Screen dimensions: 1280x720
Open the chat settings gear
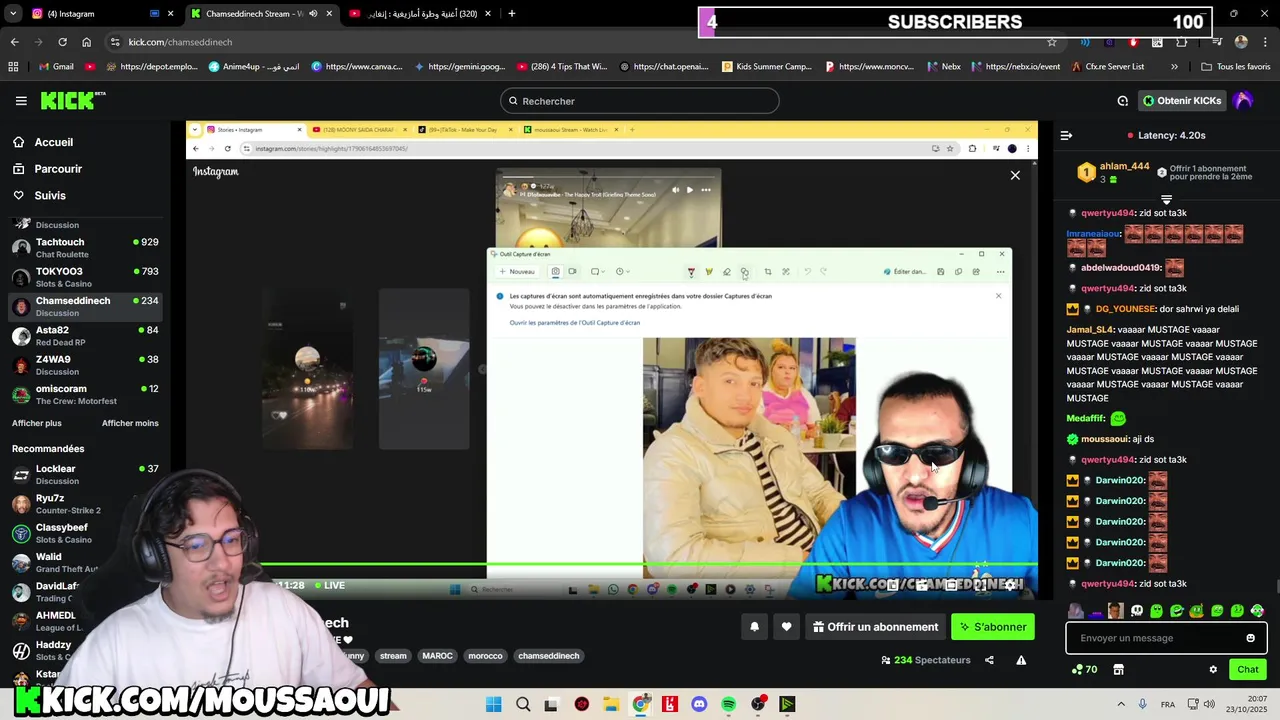(1213, 669)
